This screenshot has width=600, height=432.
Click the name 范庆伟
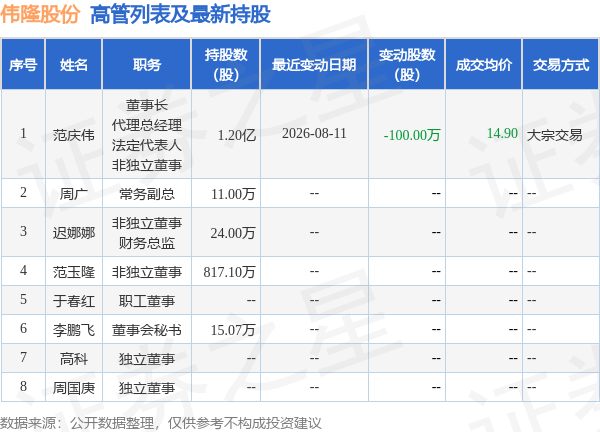(x=74, y=135)
